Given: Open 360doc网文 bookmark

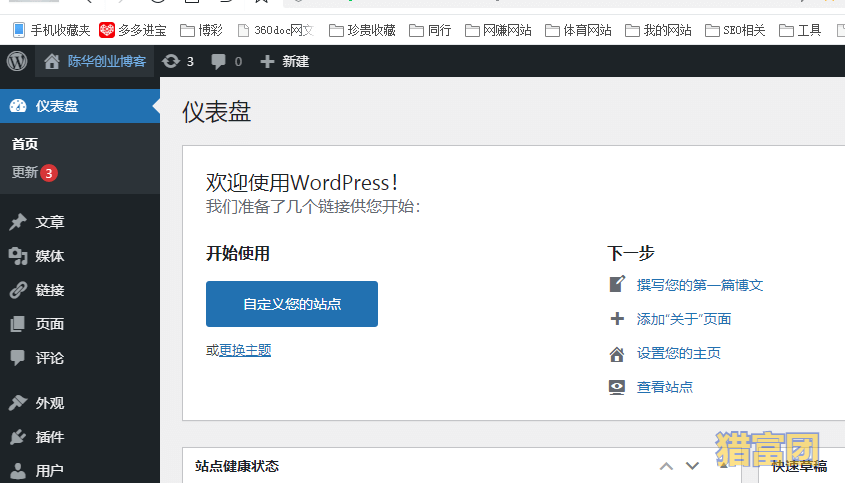Looking at the screenshot, I should tap(276, 30).
